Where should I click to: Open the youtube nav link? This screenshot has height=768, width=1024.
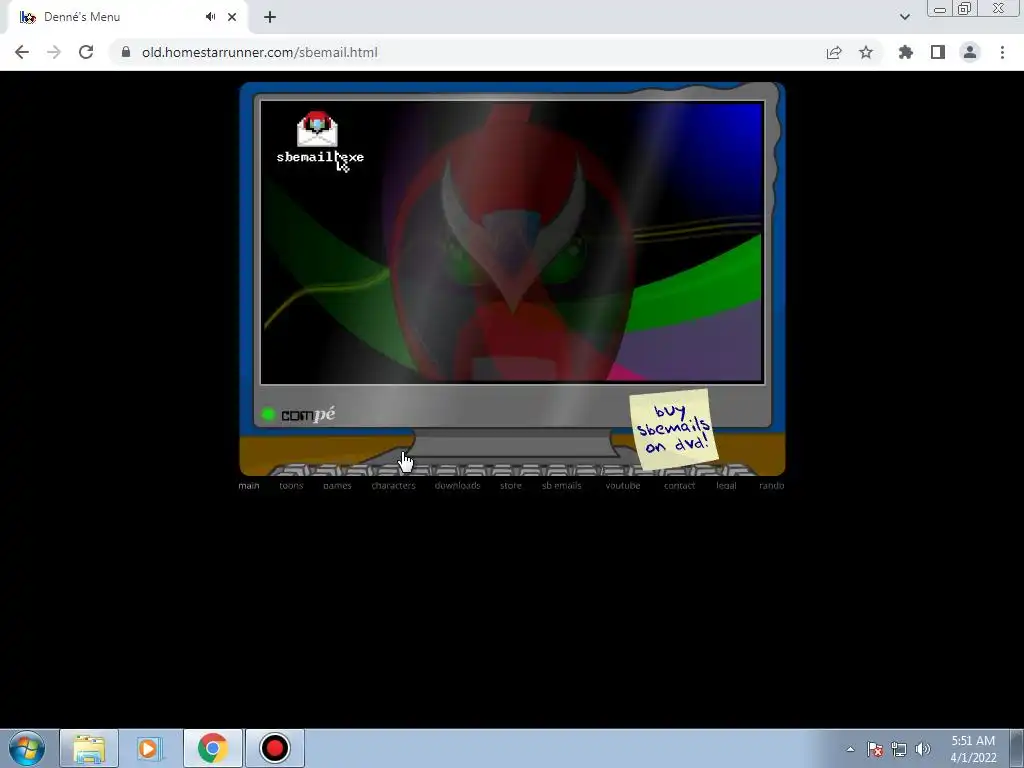coord(622,485)
